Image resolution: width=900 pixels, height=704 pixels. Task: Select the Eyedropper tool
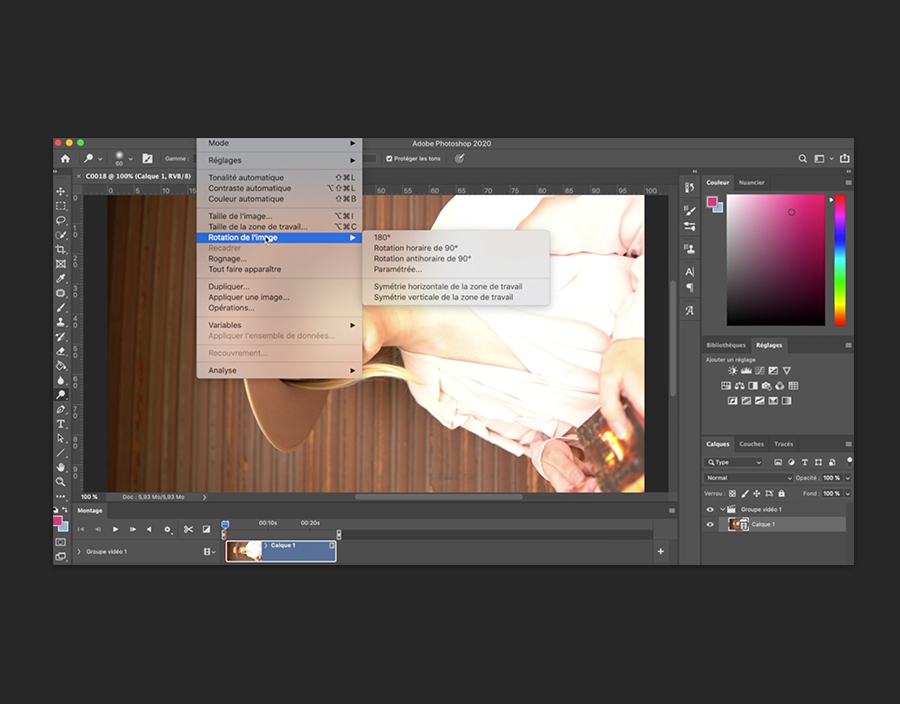(x=61, y=278)
